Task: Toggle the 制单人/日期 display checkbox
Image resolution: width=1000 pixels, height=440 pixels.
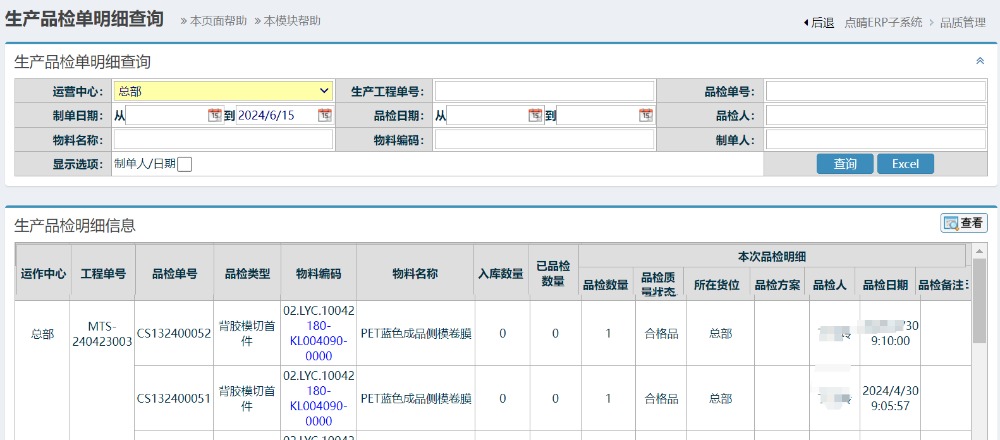Action: tap(184, 164)
